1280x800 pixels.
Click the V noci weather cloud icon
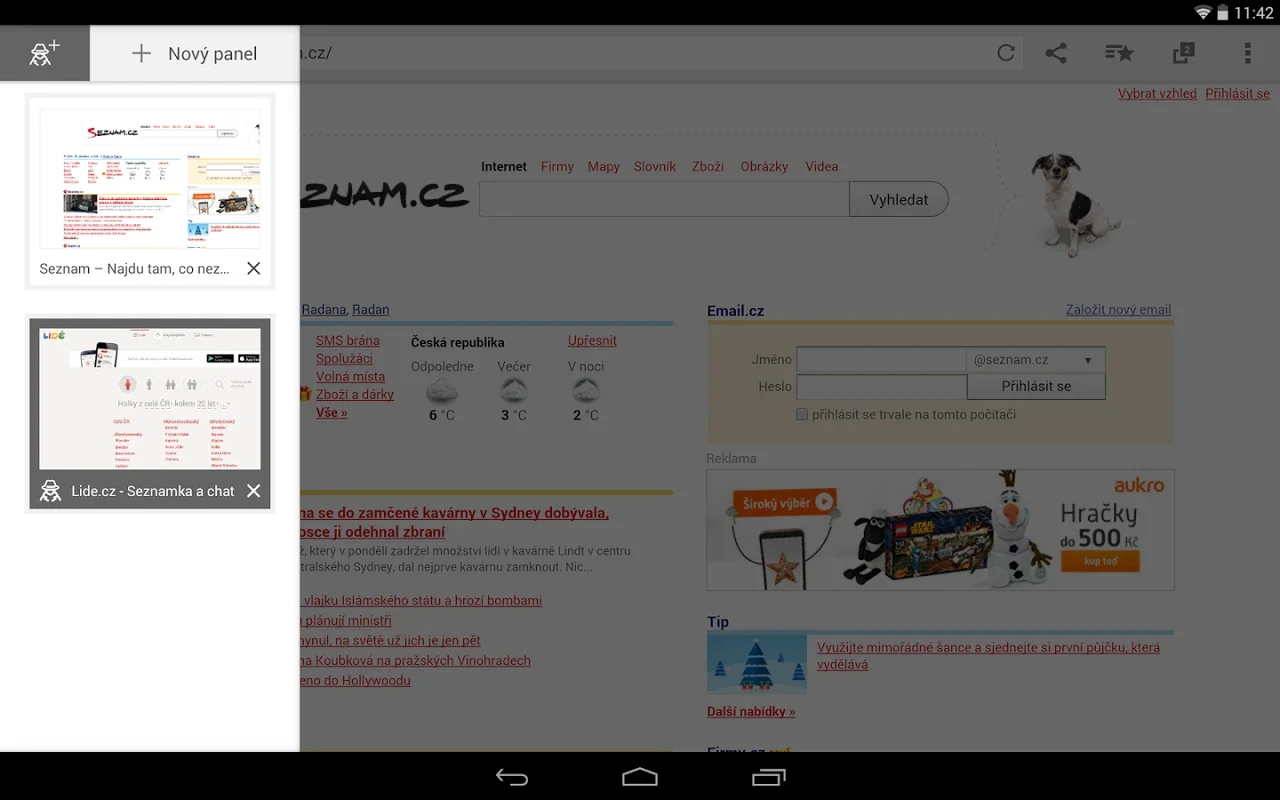pyautogui.click(x=586, y=390)
